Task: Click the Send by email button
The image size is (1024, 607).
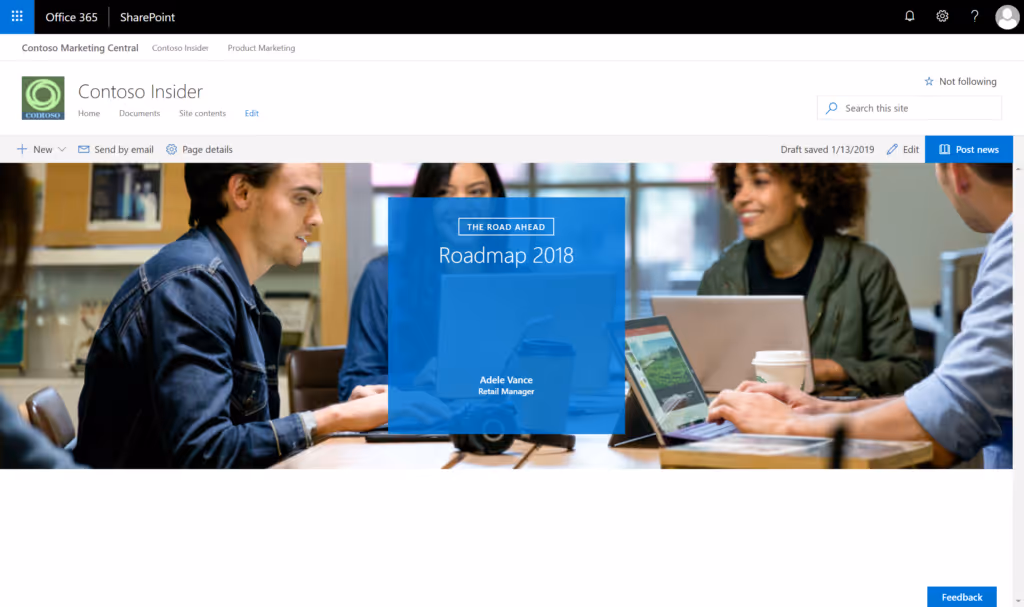Action: [116, 149]
